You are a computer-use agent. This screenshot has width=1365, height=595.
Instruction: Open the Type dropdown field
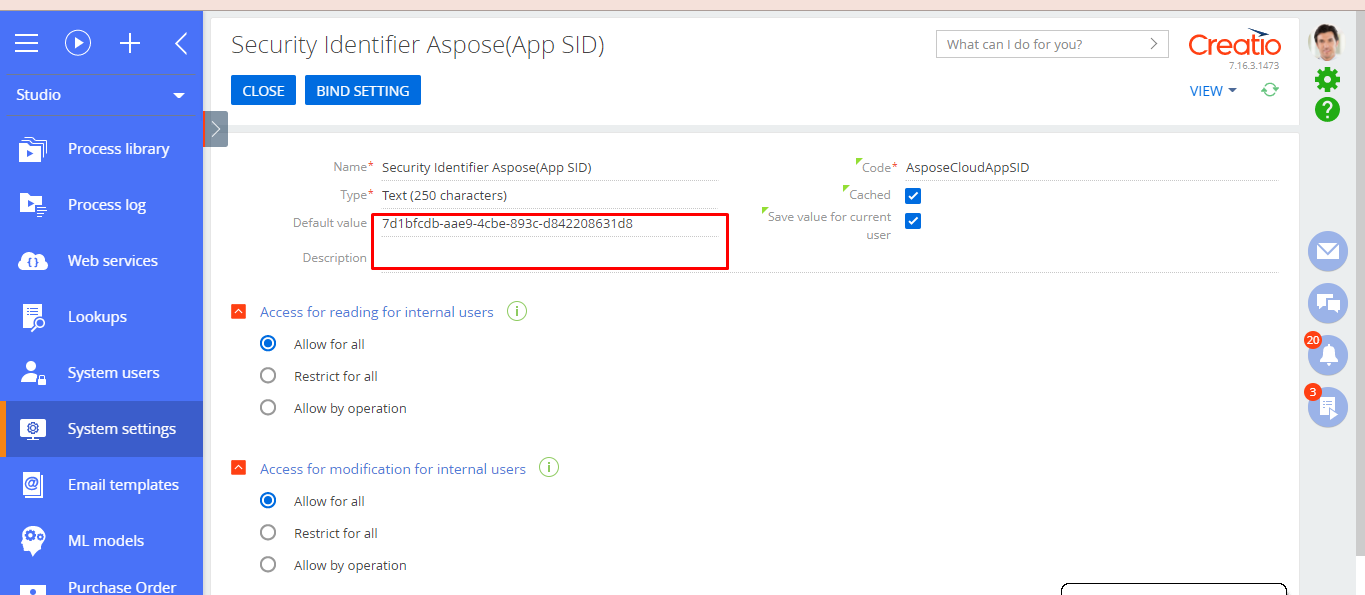pos(549,195)
